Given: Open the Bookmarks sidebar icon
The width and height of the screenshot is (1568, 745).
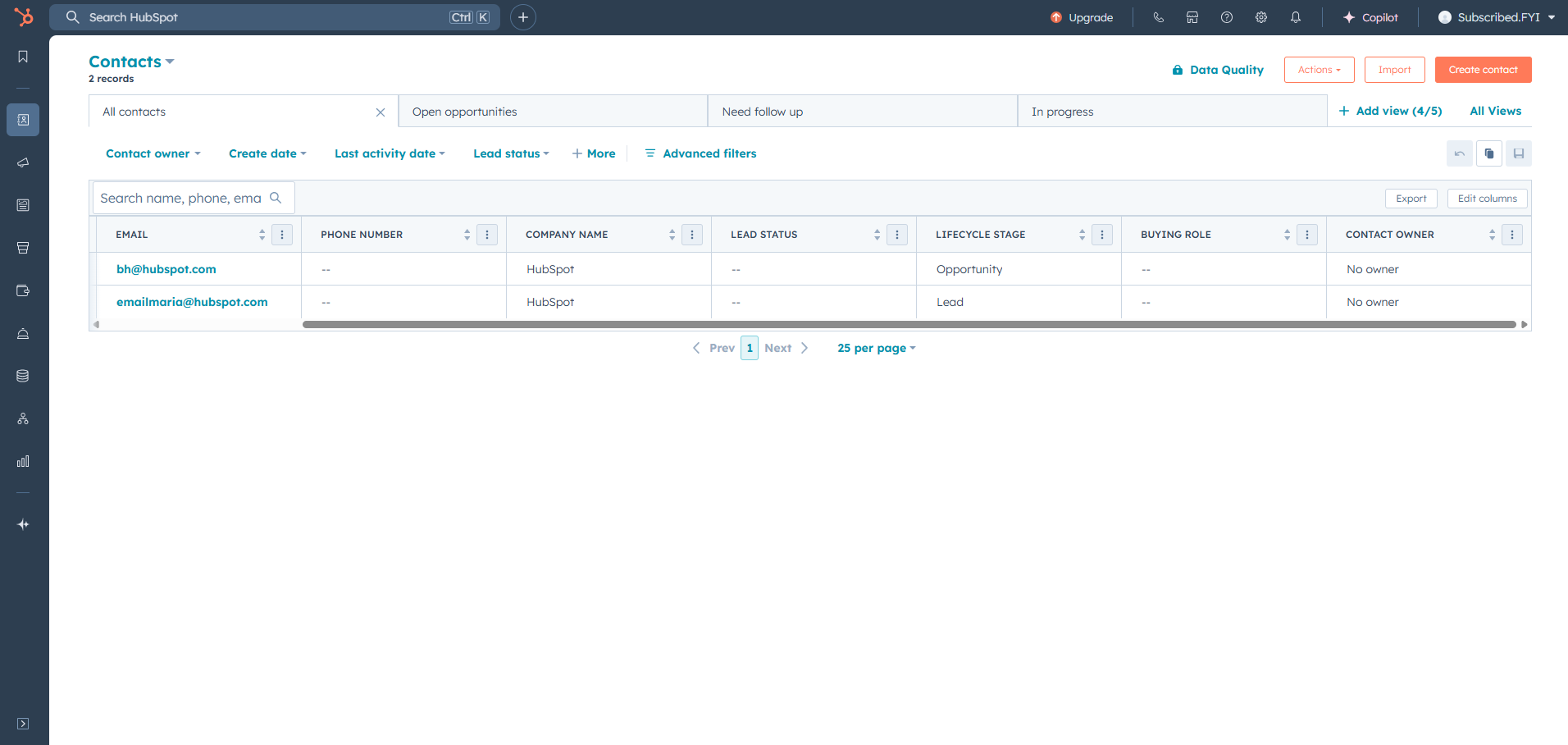Looking at the screenshot, I should click(23, 57).
